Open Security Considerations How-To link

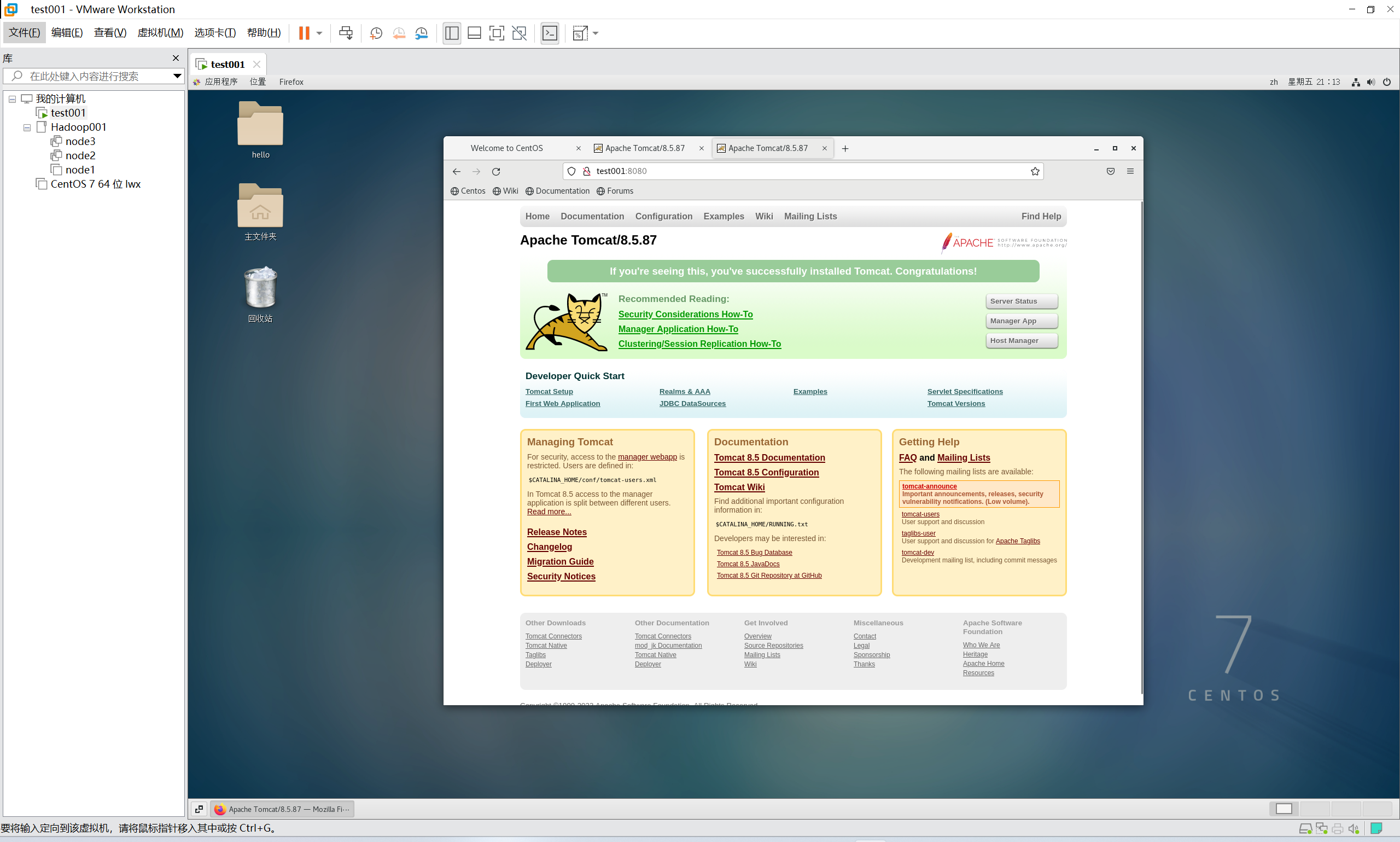685,315
